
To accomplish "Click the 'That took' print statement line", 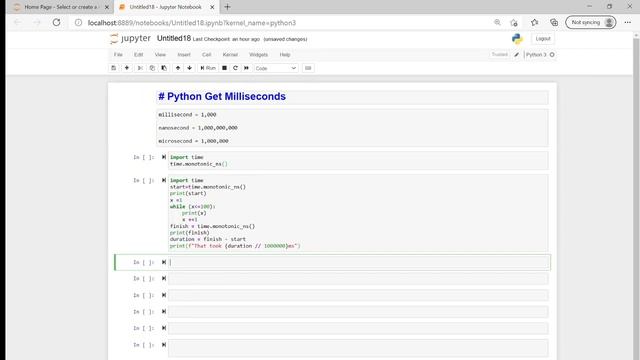I will click(235, 246).
